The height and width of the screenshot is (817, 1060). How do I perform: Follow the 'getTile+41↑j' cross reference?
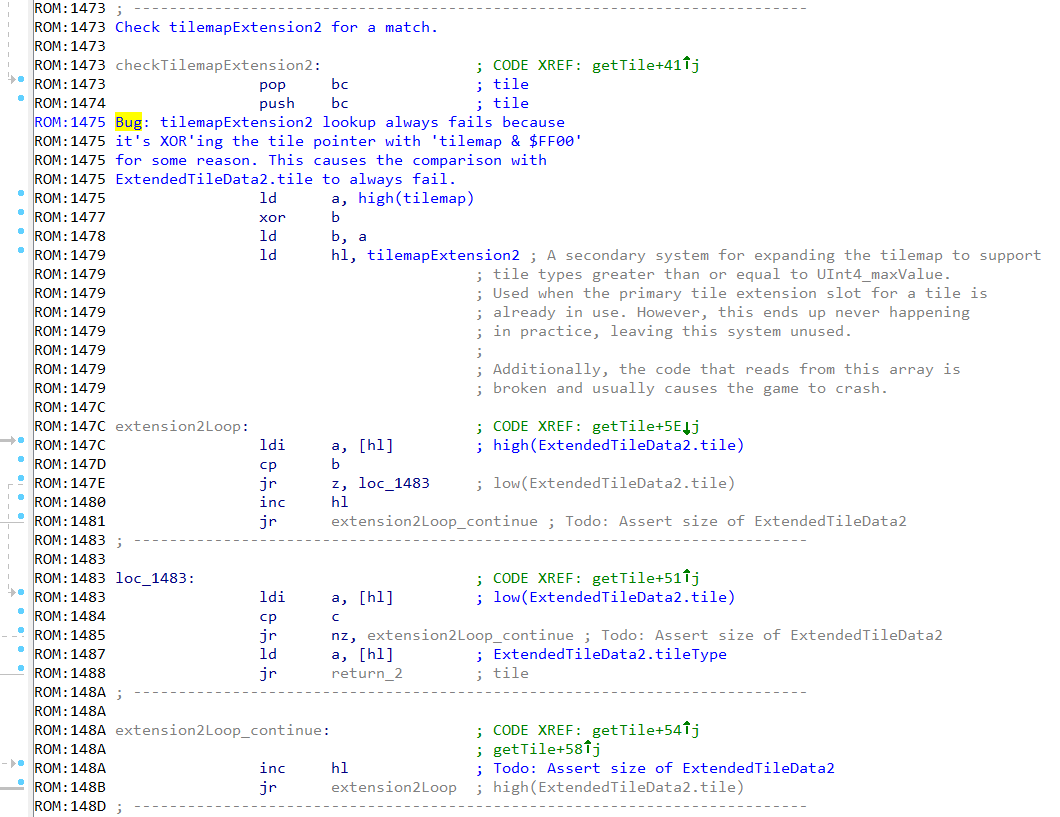point(646,65)
